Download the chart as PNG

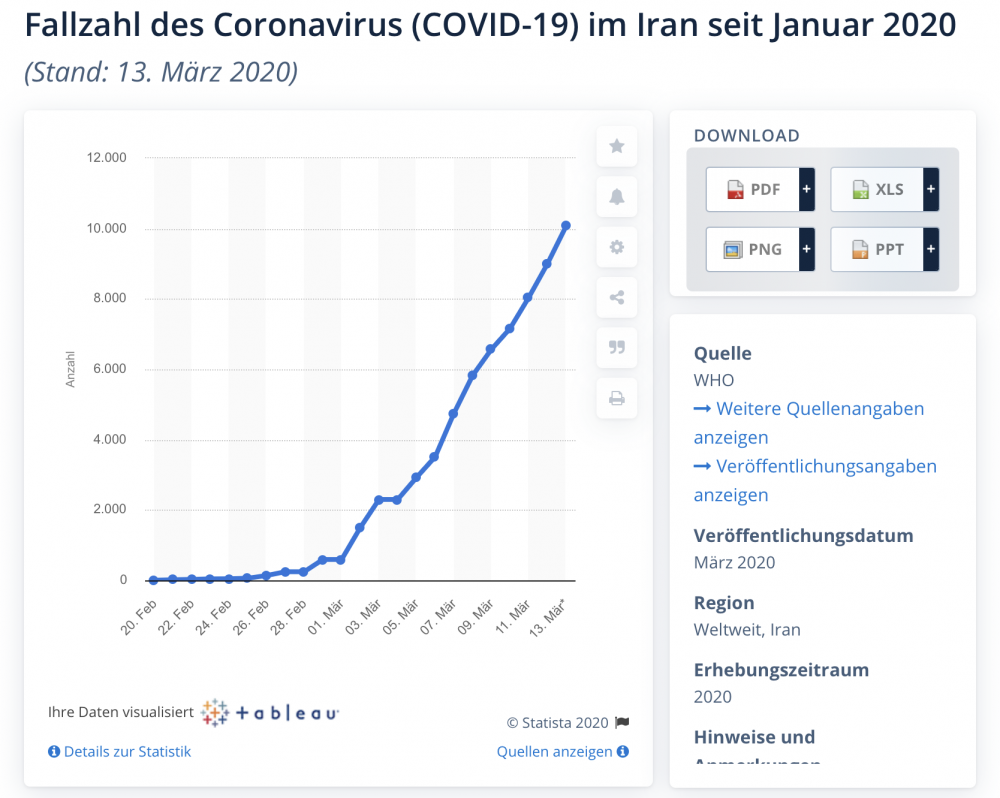click(753, 249)
